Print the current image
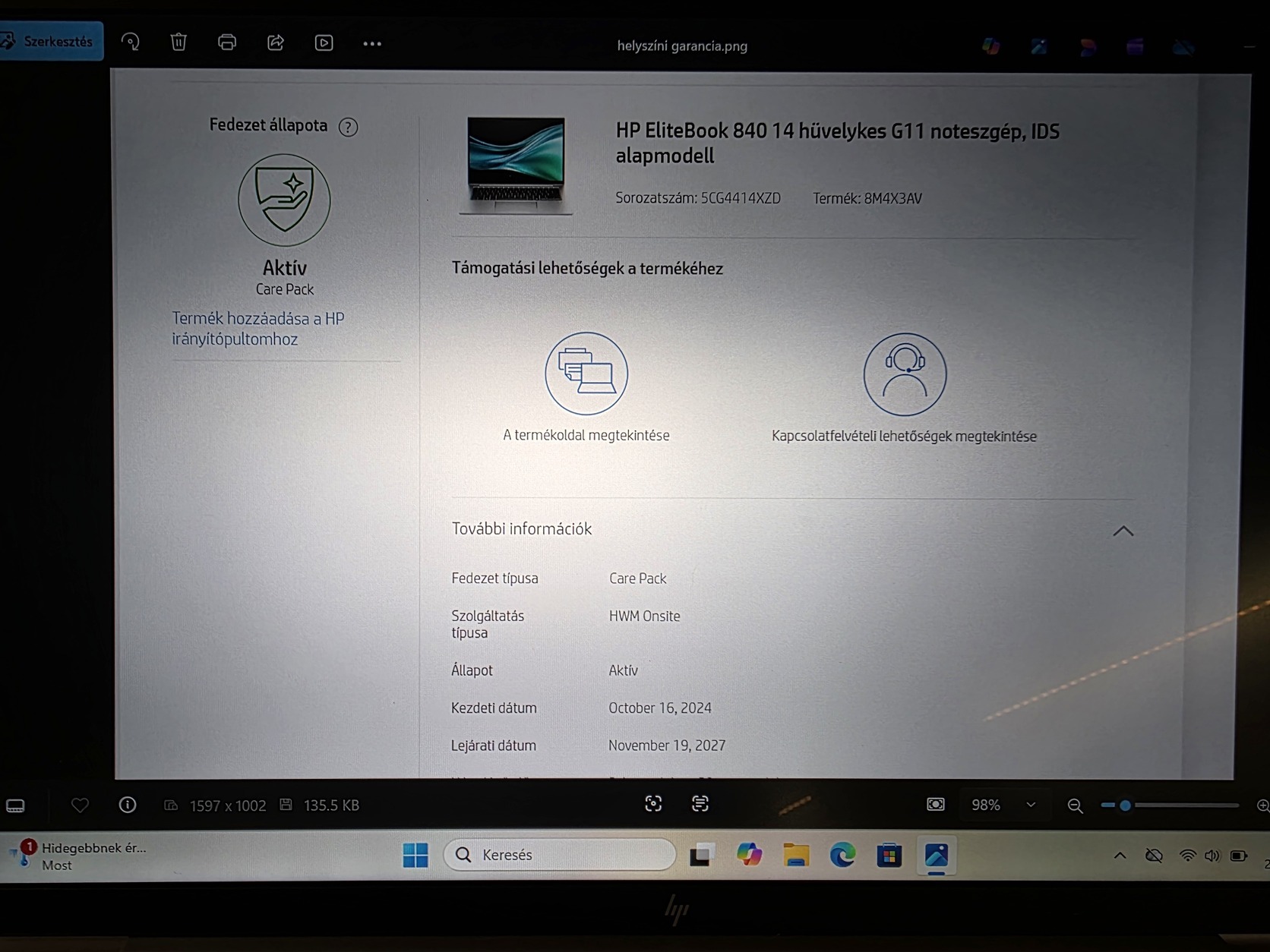Image resolution: width=1270 pixels, height=952 pixels. pyautogui.click(x=227, y=43)
